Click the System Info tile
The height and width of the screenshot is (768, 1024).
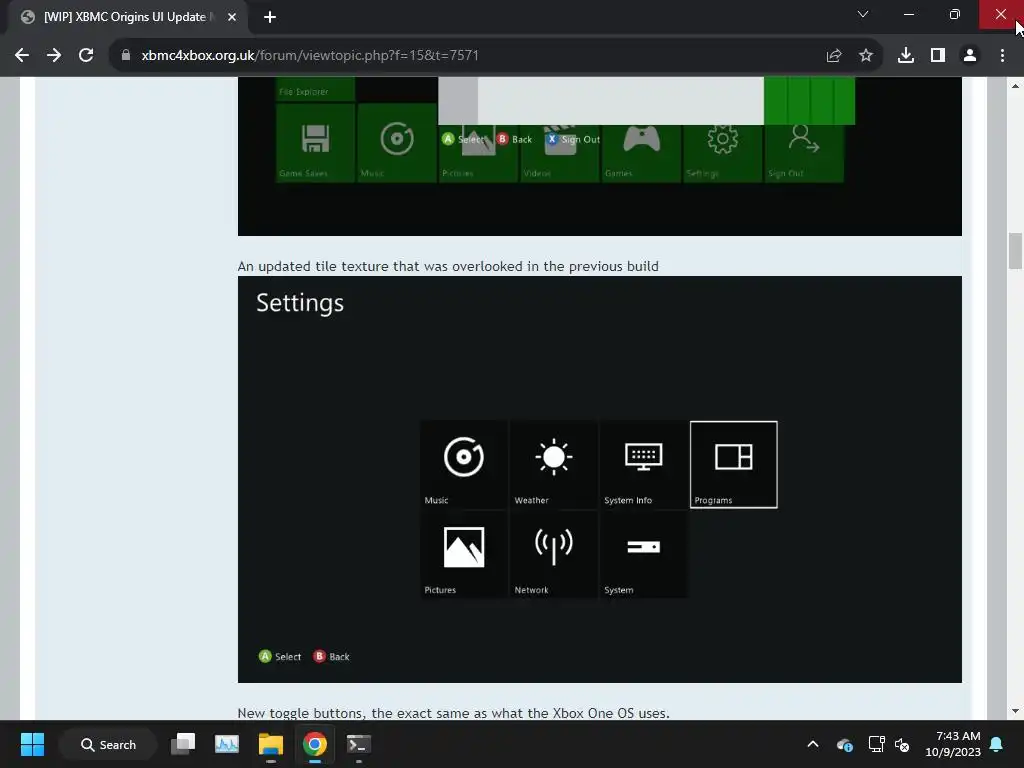(643, 464)
